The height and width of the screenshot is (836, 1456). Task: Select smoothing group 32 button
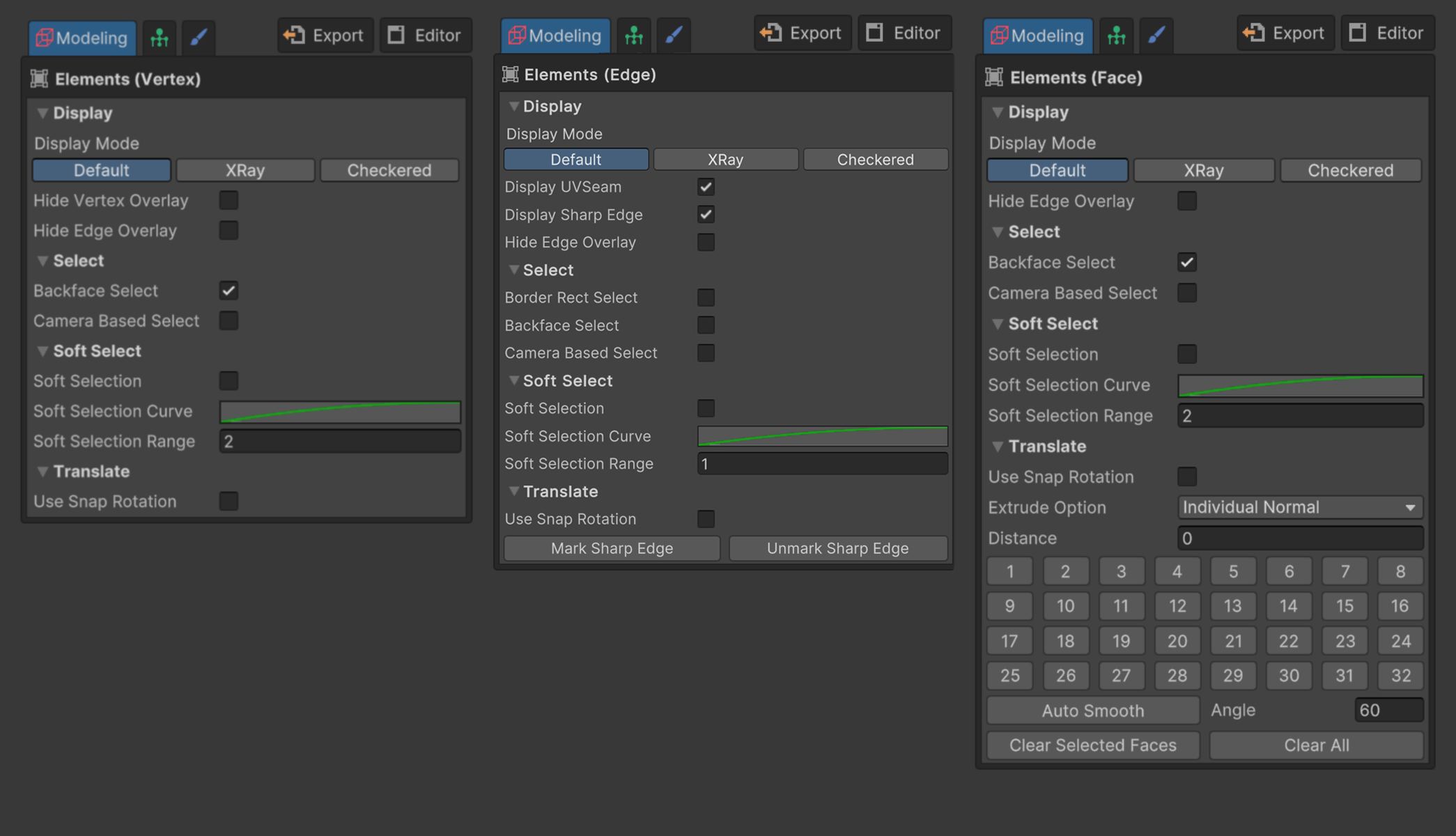point(1400,675)
